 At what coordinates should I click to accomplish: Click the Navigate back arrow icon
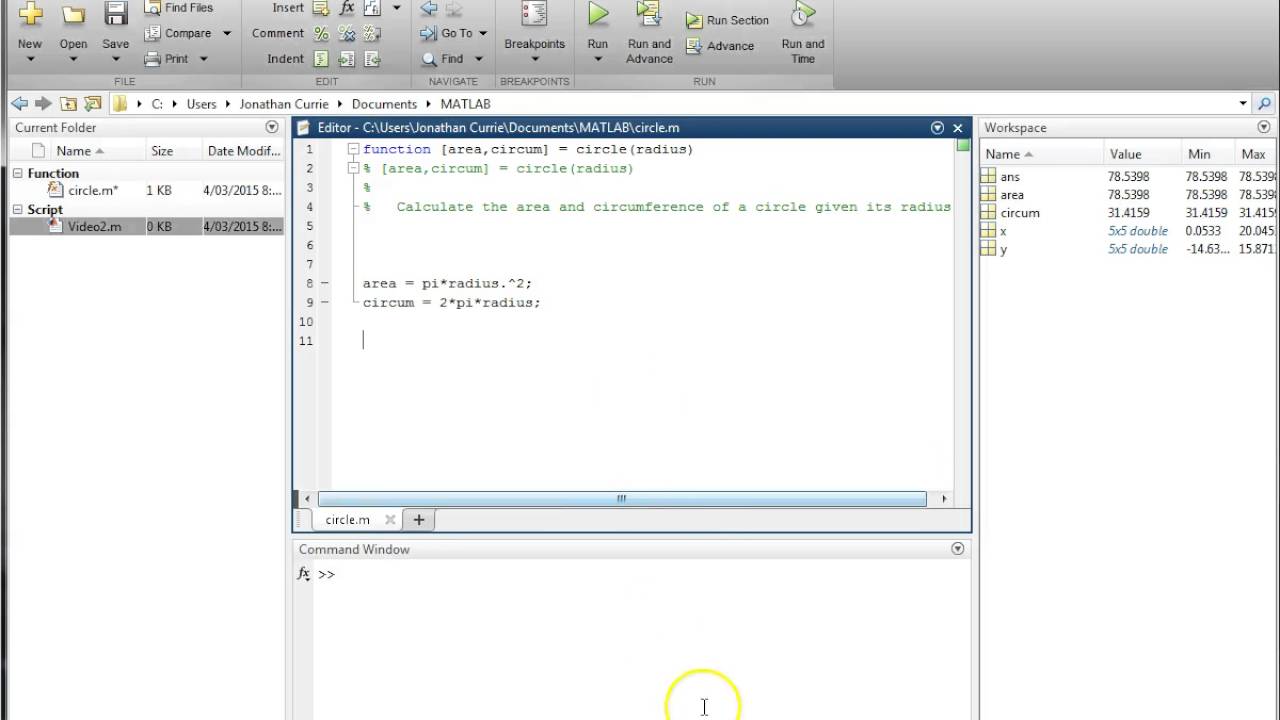pyautogui.click(x=429, y=8)
